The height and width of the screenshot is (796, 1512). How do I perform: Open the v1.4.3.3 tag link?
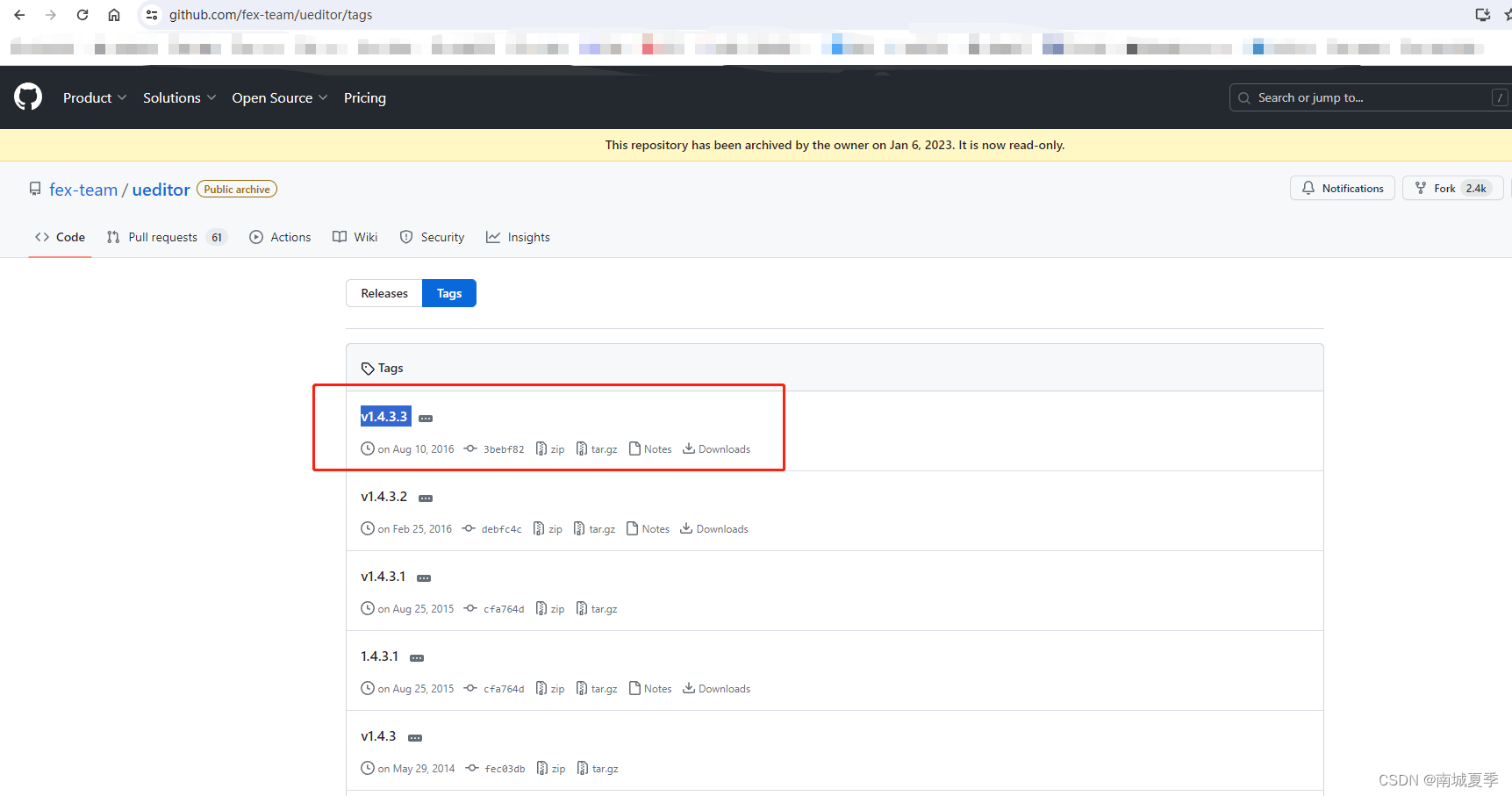tap(384, 416)
